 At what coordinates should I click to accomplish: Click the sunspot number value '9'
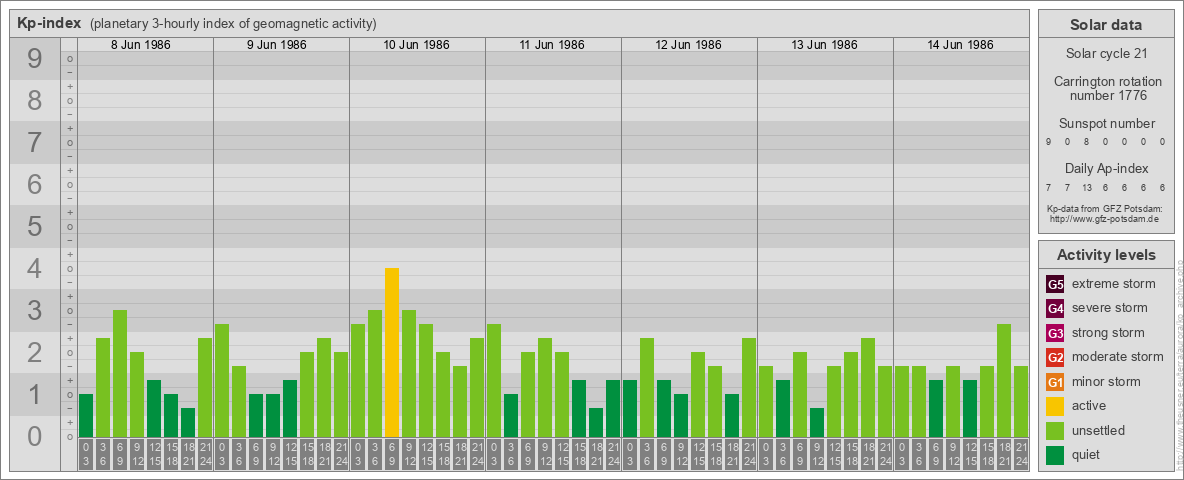coord(1049,142)
